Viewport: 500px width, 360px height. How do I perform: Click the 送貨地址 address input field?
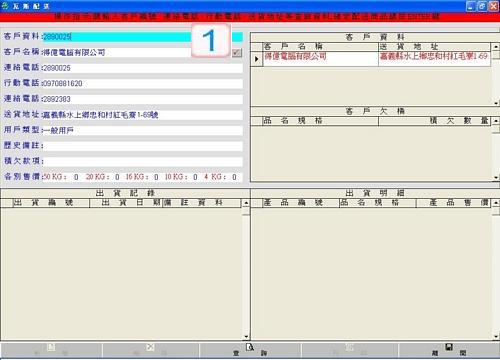click(x=143, y=115)
